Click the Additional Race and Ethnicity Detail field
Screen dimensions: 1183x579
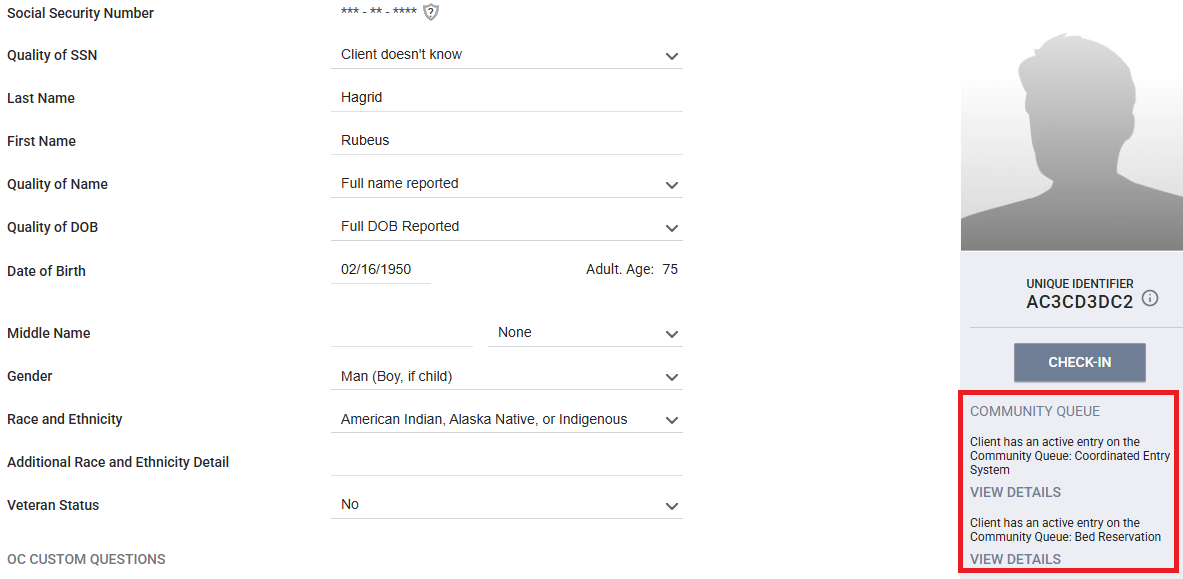506,462
